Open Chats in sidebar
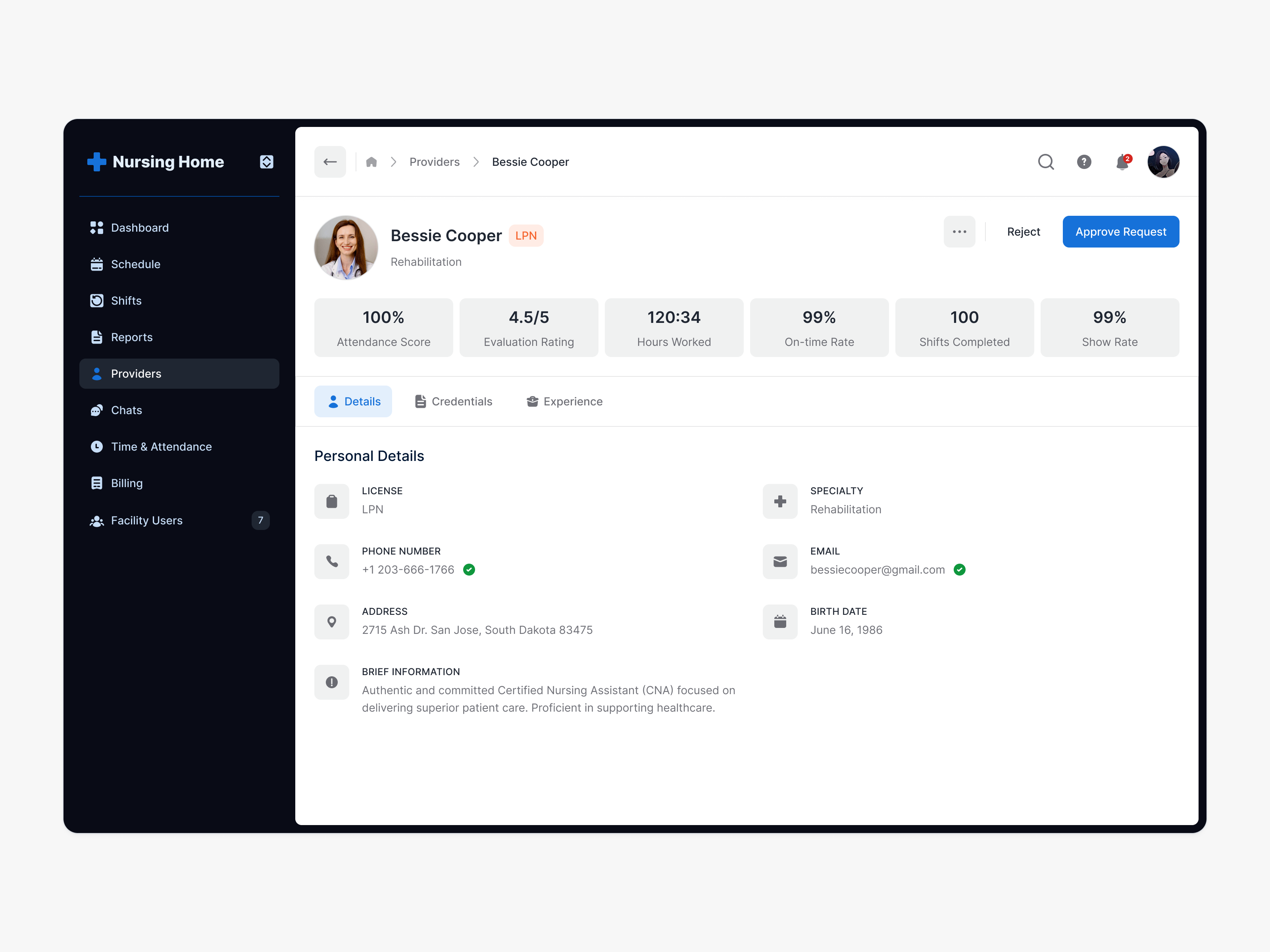Viewport: 1270px width, 952px height. point(179,410)
